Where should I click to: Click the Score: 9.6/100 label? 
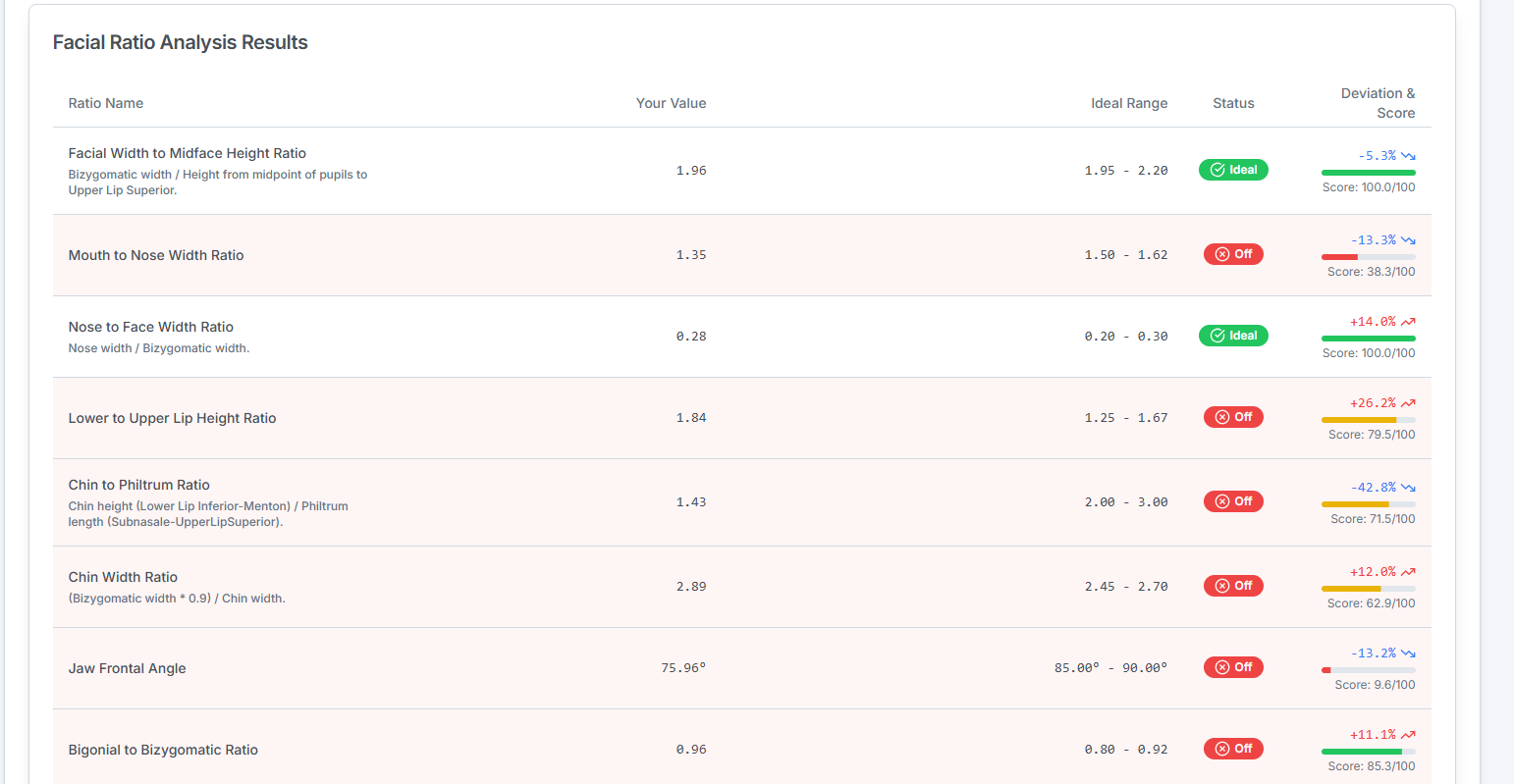pyautogui.click(x=1375, y=685)
